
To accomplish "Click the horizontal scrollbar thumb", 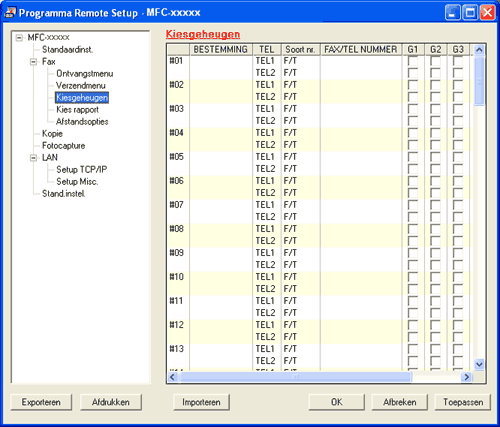I will (x=295, y=377).
